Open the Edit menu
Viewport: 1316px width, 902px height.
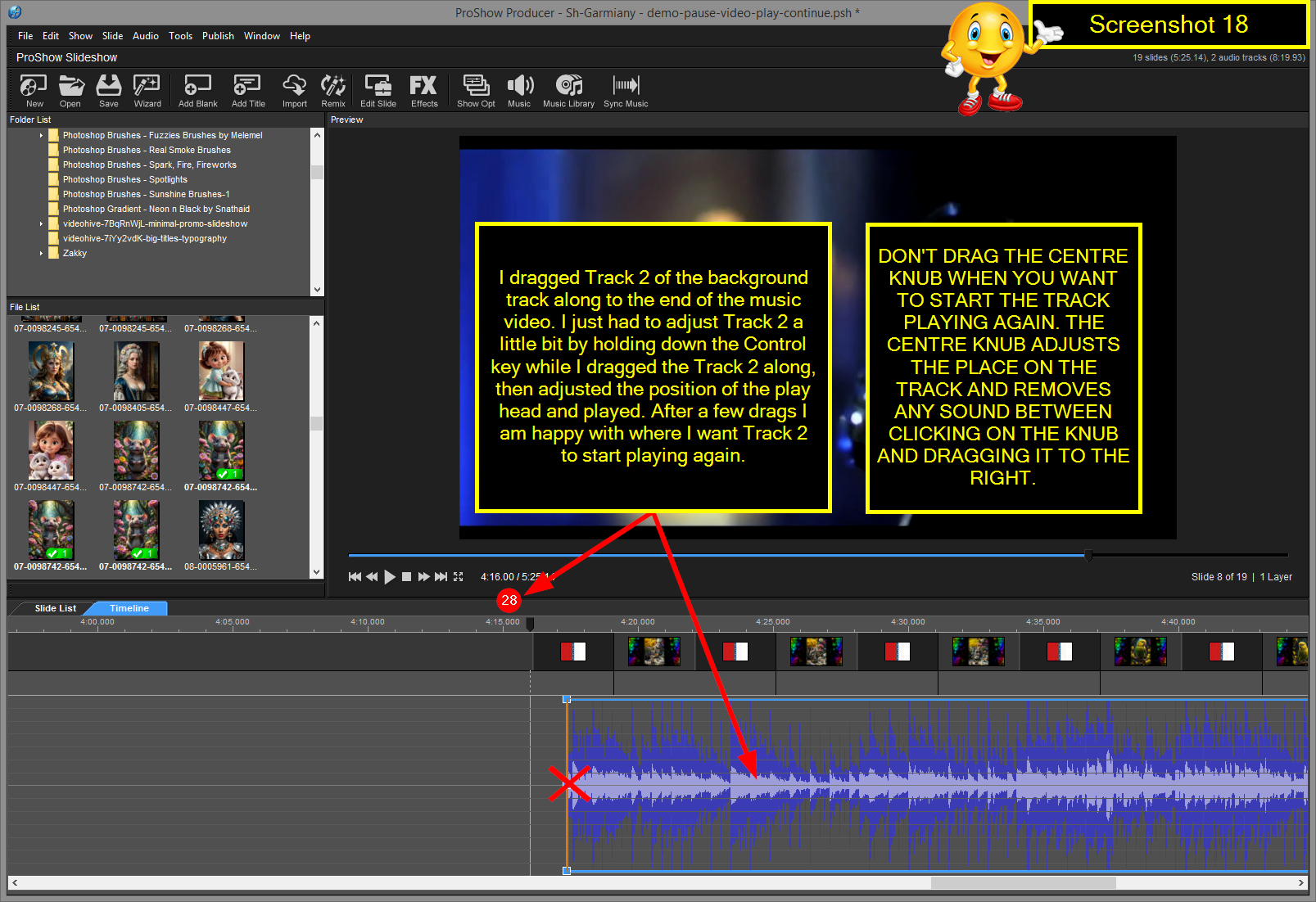51,36
